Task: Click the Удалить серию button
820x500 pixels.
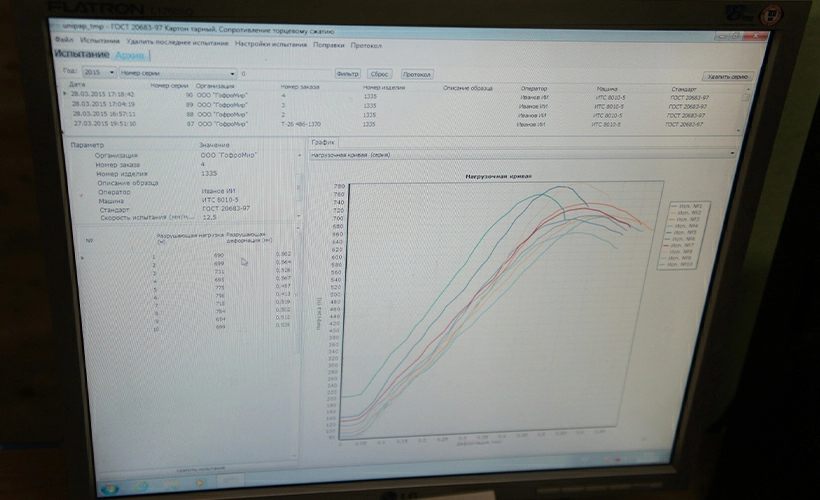Action: 727,76
